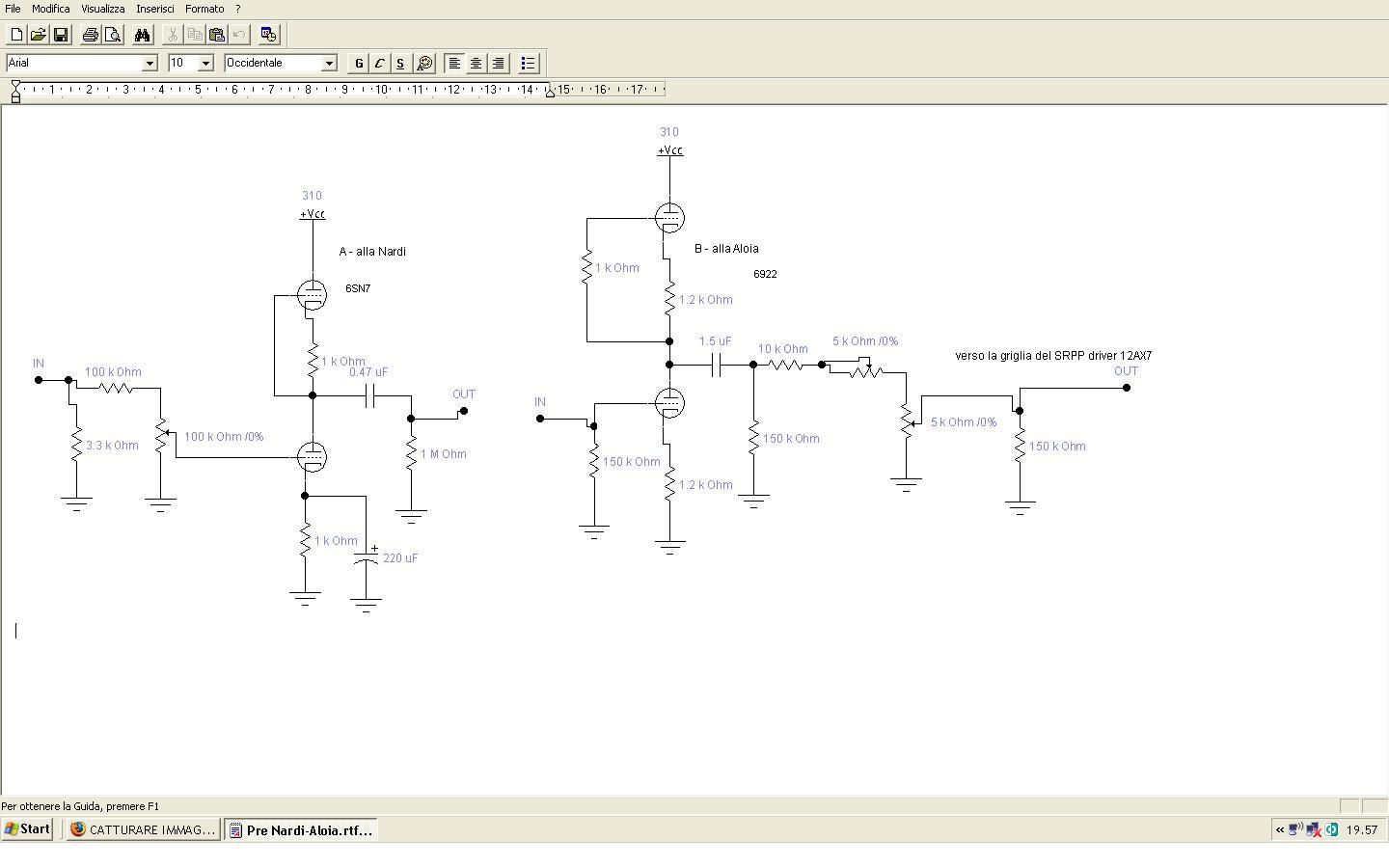Viewport: 1389px width, 868px height.
Task: Open the Modifica menu
Action: (51, 9)
